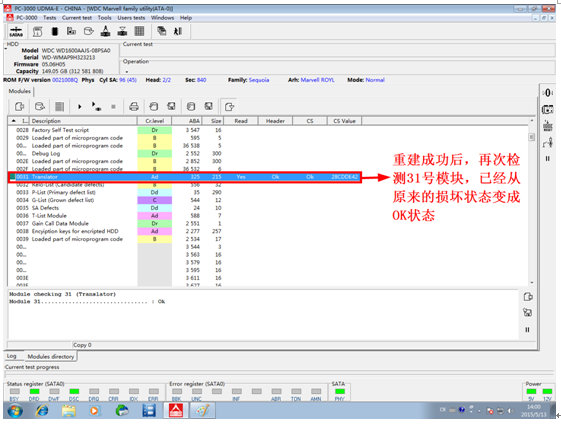The image size is (561, 424).
Task: Click the play-with-eye icon in Modules toolbar
Action: 96,106
